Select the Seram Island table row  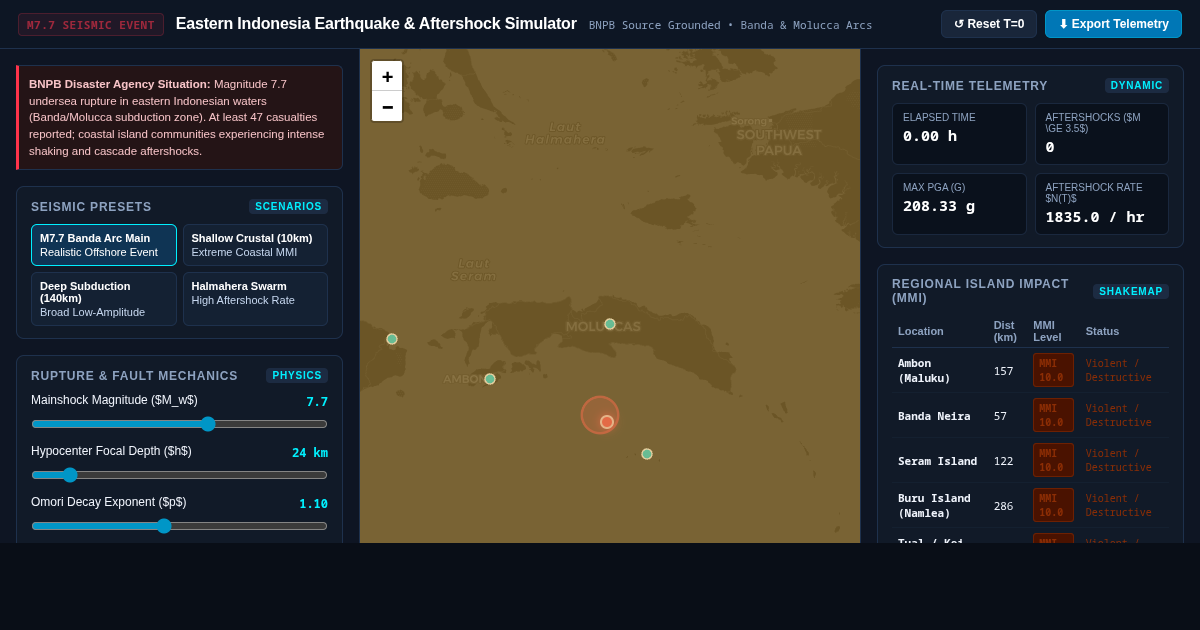pos(1030,461)
